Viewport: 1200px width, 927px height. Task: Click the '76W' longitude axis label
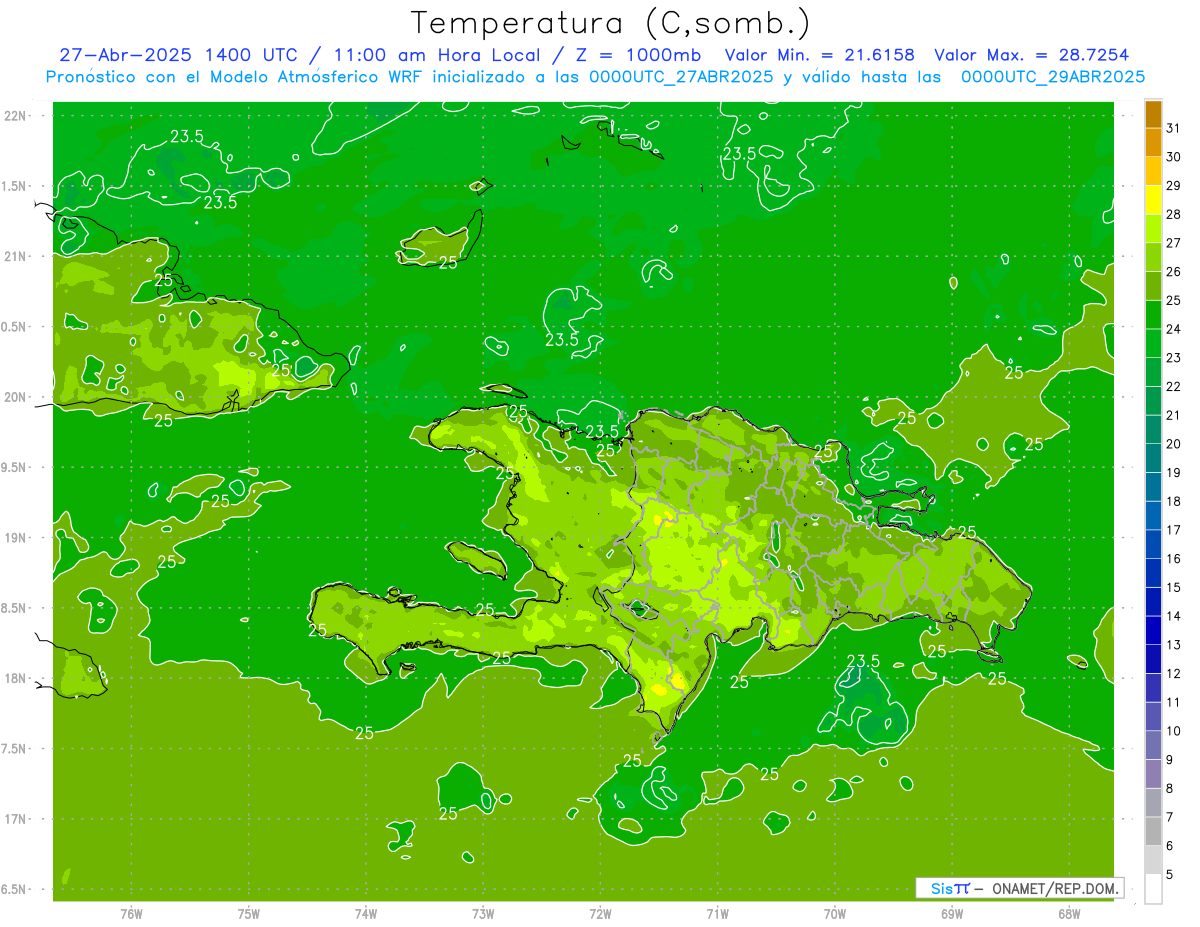pyautogui.click(x=131, y=913)
